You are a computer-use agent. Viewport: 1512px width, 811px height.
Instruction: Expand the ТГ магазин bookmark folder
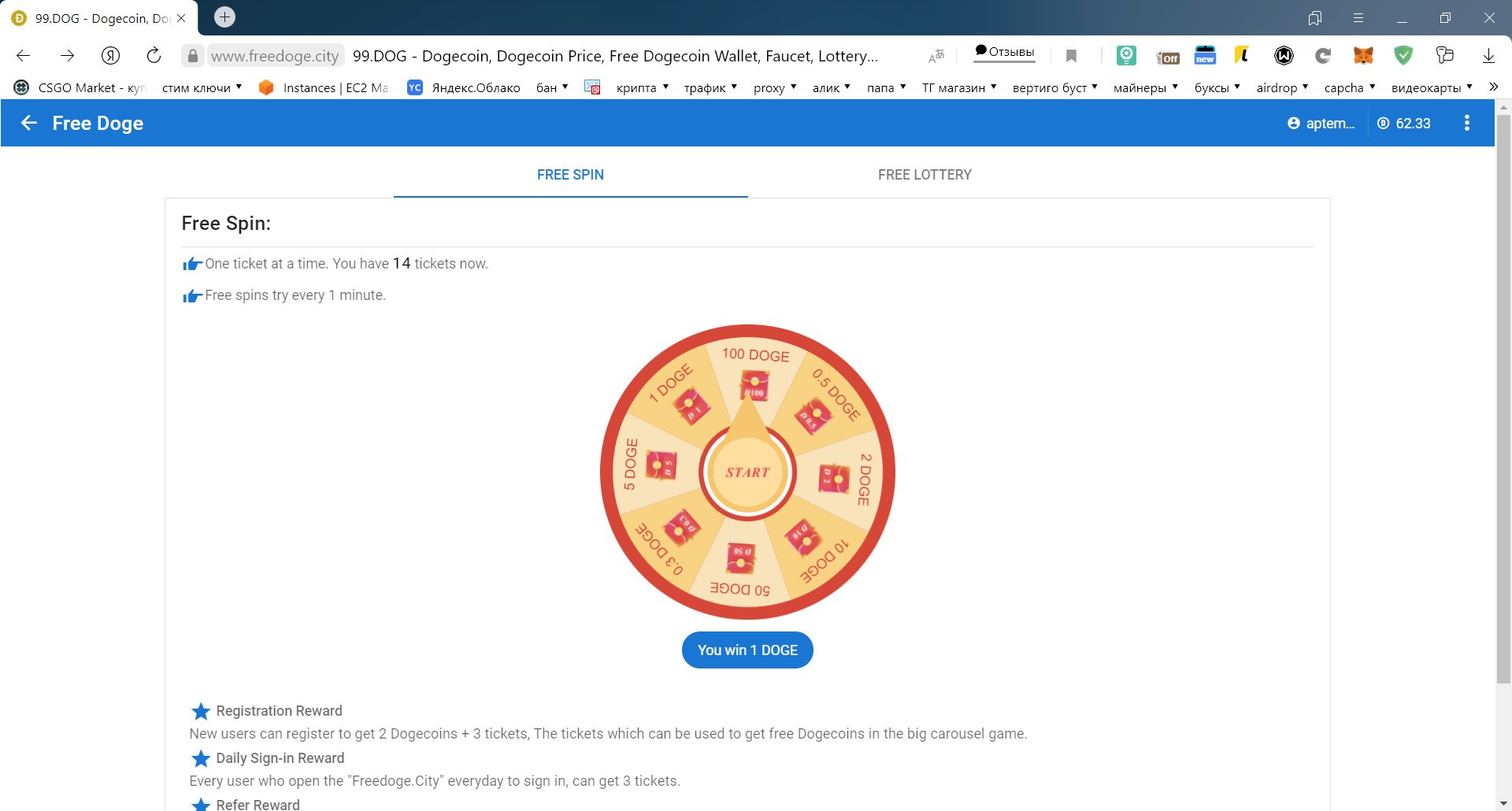coord(959,87)
